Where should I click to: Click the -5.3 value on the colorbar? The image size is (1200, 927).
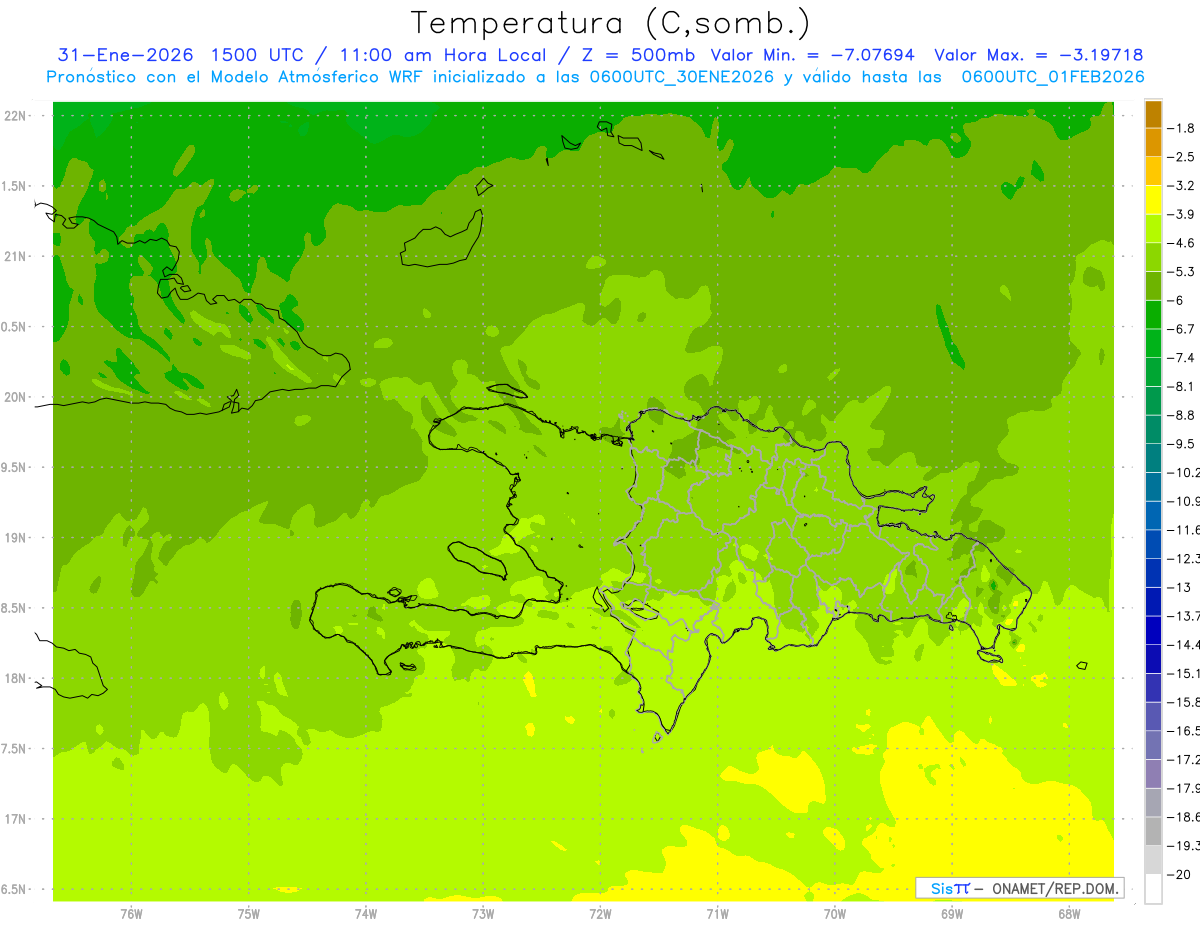click(1181, 271)
